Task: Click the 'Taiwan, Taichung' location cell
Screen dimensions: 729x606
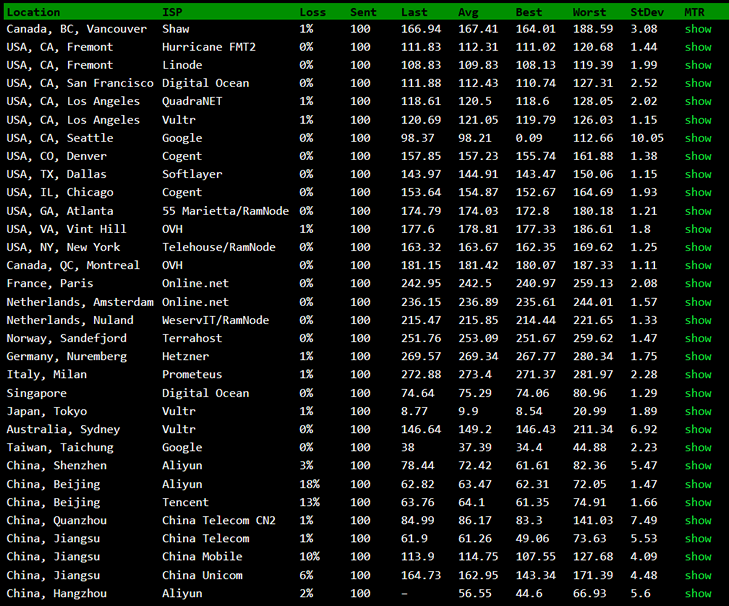Action: click(60, 447)
